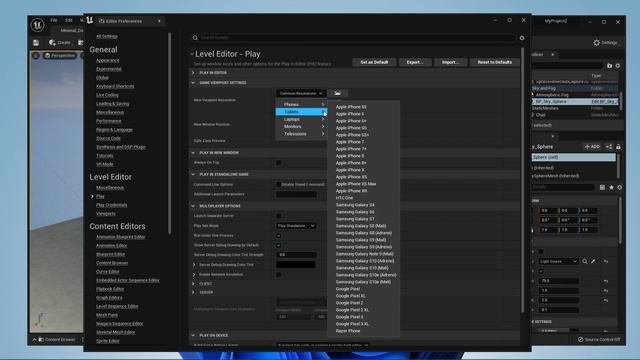Collapse the Play In New Window section

click(193, 153)
